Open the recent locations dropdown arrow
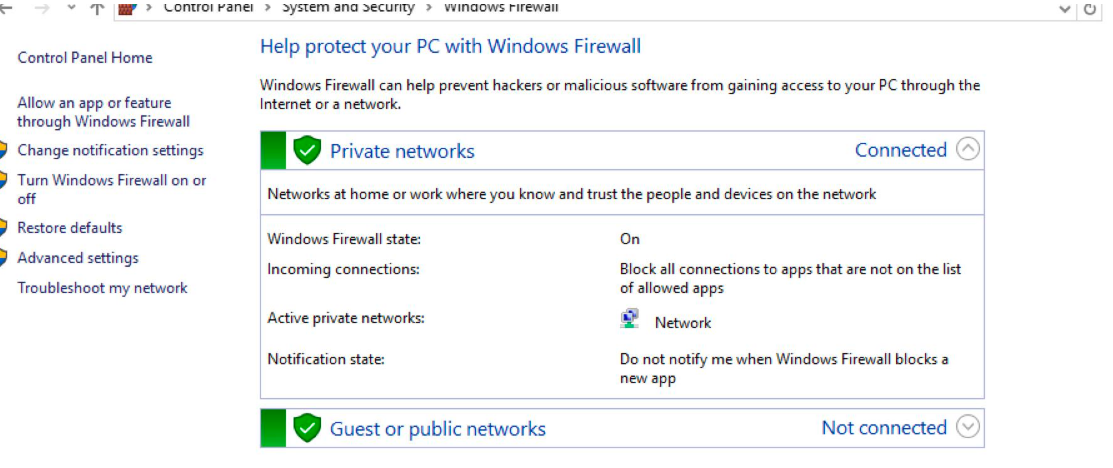This screenshot has width=1113, height=468. pyautogui.click(x=69, y=8)
